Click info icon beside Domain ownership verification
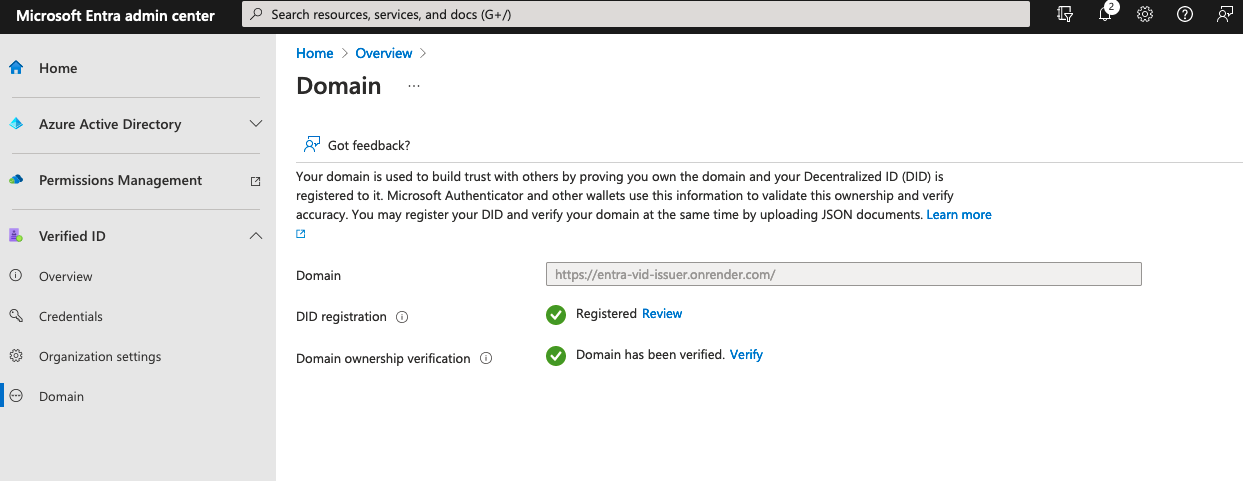The image size is (1243, 481). coord(486,358)
